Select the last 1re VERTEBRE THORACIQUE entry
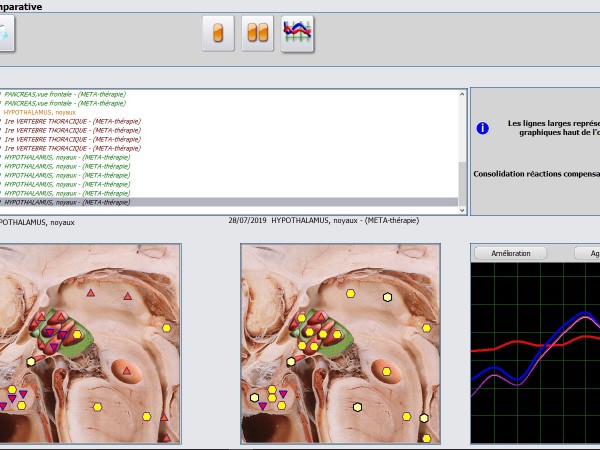 [x=72, y=148]
